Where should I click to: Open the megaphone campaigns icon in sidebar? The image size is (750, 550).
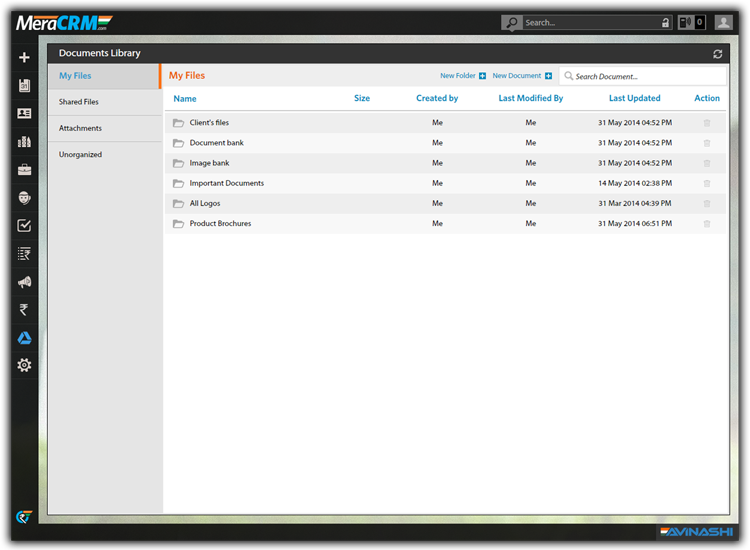pos(24,282)
